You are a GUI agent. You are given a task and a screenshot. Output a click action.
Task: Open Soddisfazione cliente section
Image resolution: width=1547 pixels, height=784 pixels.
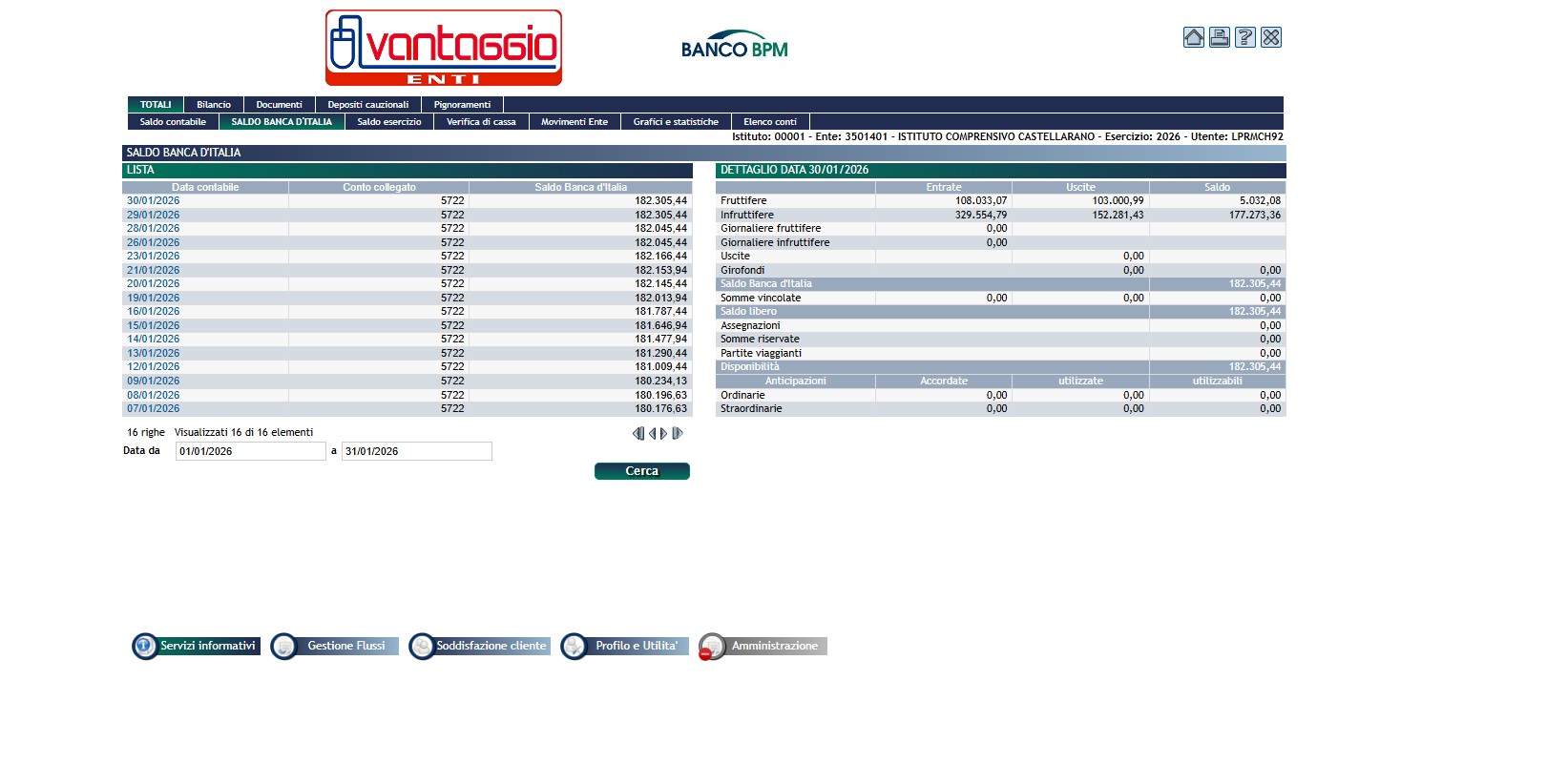coord(491,646)
